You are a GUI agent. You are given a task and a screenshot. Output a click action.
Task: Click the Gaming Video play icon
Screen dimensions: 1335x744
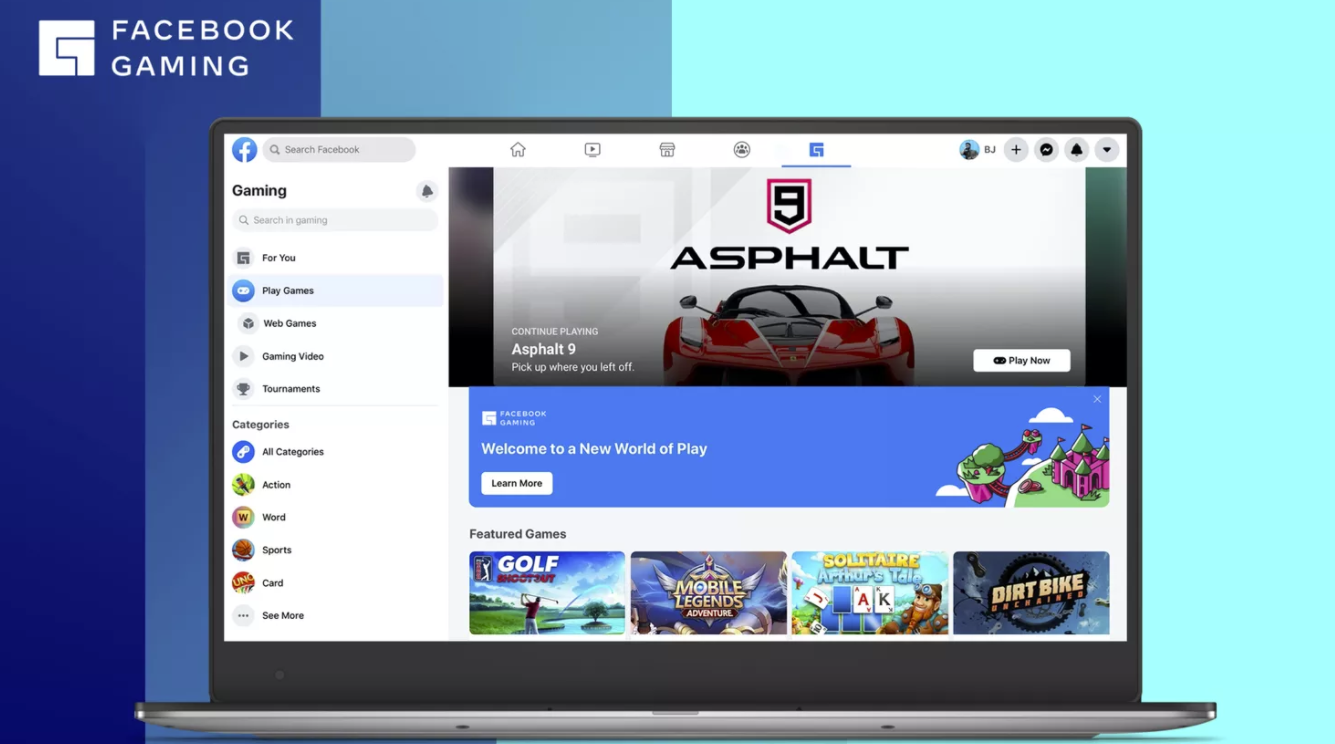[x=243, y=356]
